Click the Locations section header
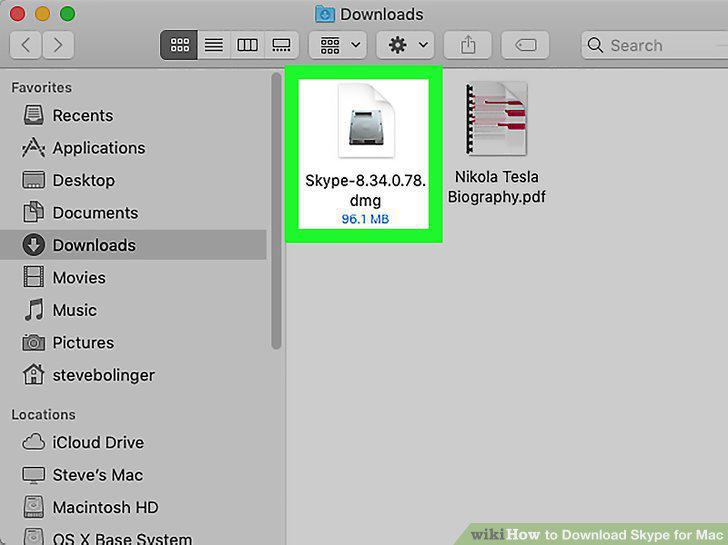Viewport: 728px width, 545px height. pos(43,415)
